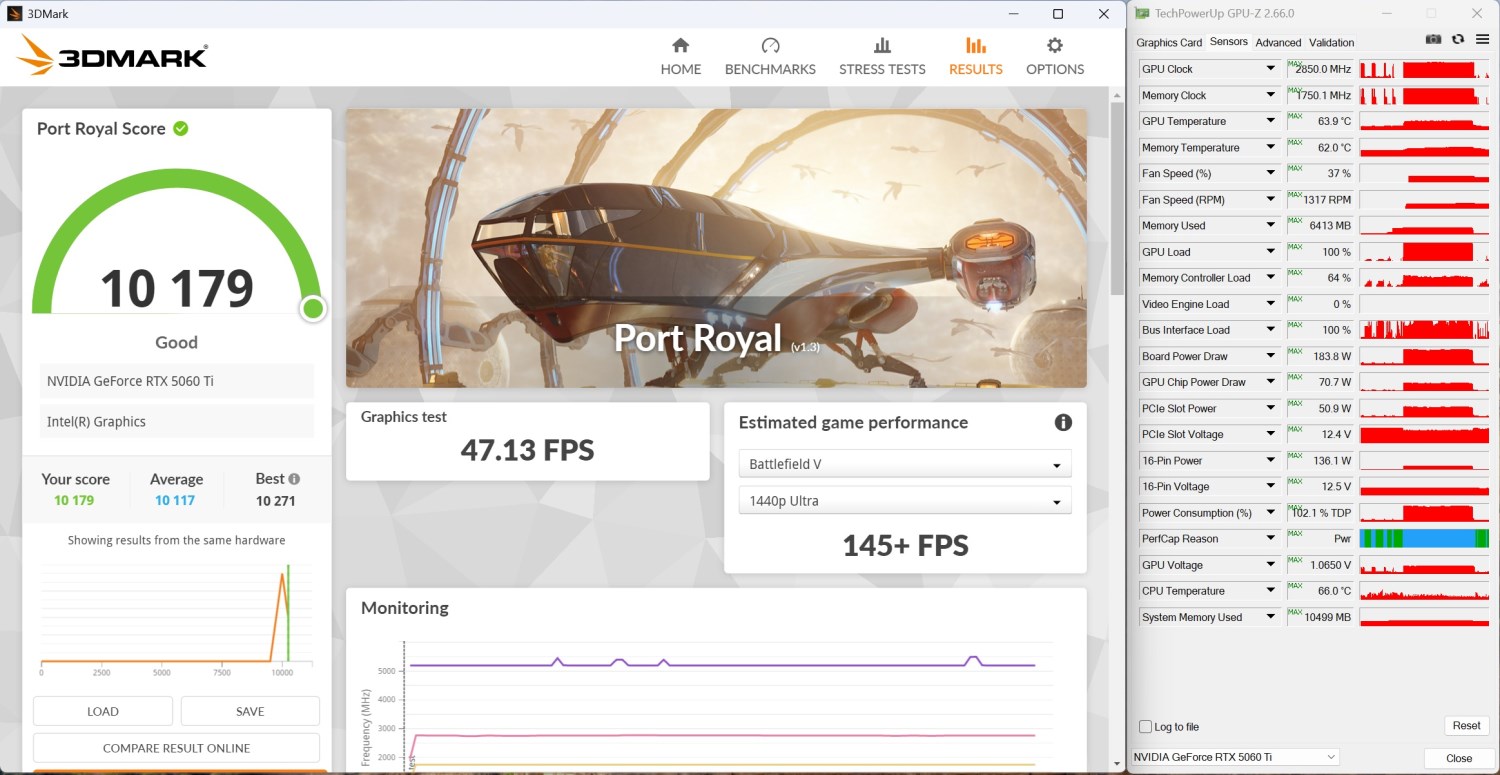The width and height of the screenshot is (1500, 775).
Task: Open Options with the gear icon
Action: pyautogui.click(x=1054, y=46)
